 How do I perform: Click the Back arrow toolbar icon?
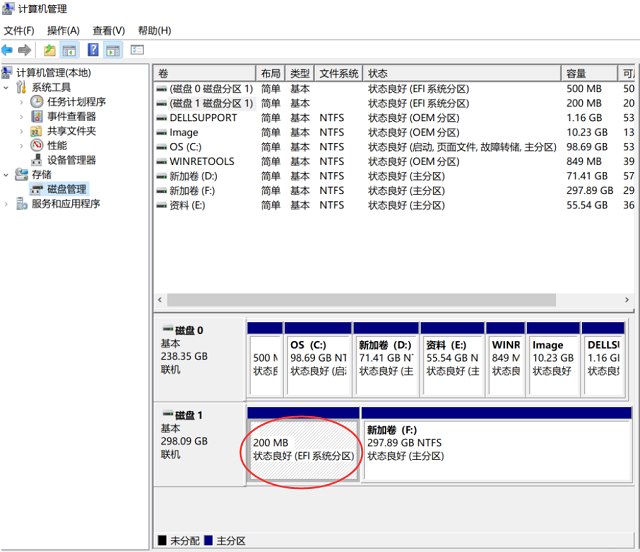click(x=7, y=50)
